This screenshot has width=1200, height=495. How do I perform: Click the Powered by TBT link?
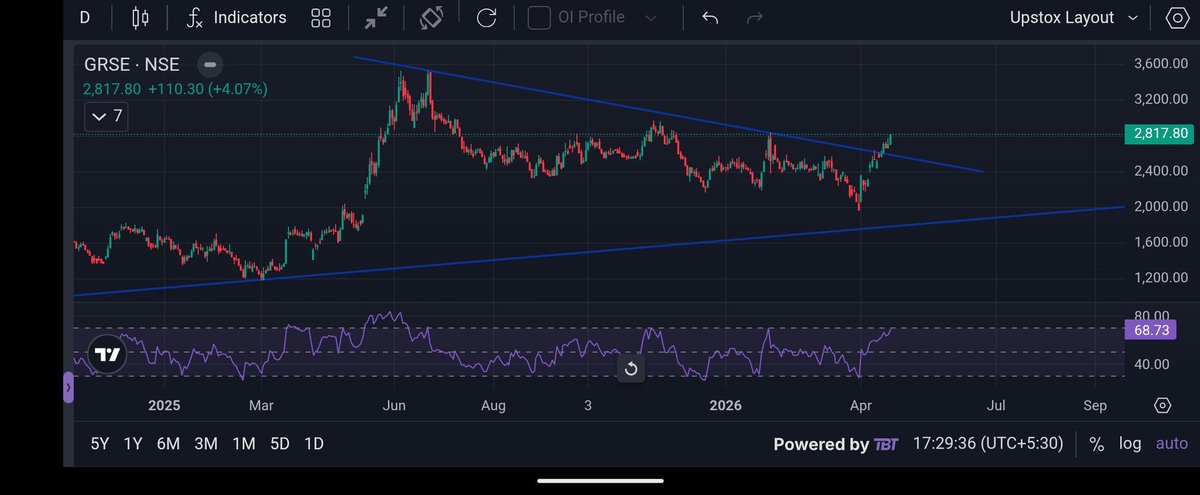(x=835, y=445)
